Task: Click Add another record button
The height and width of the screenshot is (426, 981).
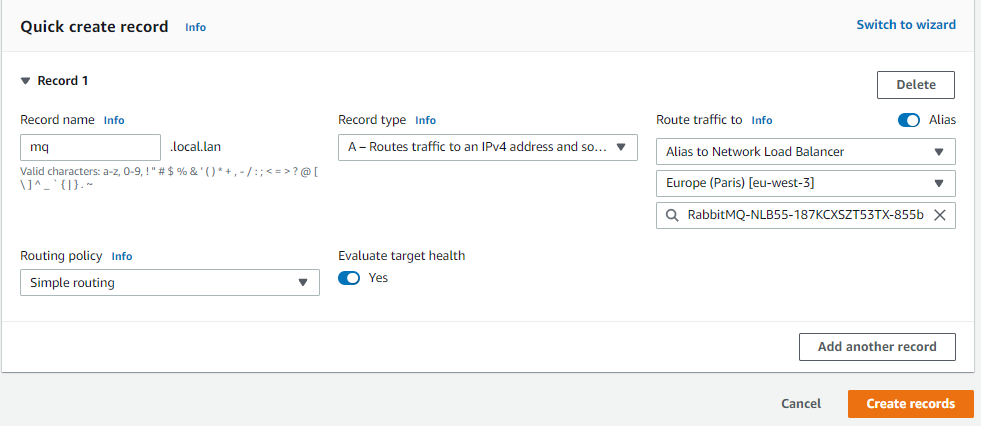Action: [x=877, y=347]
